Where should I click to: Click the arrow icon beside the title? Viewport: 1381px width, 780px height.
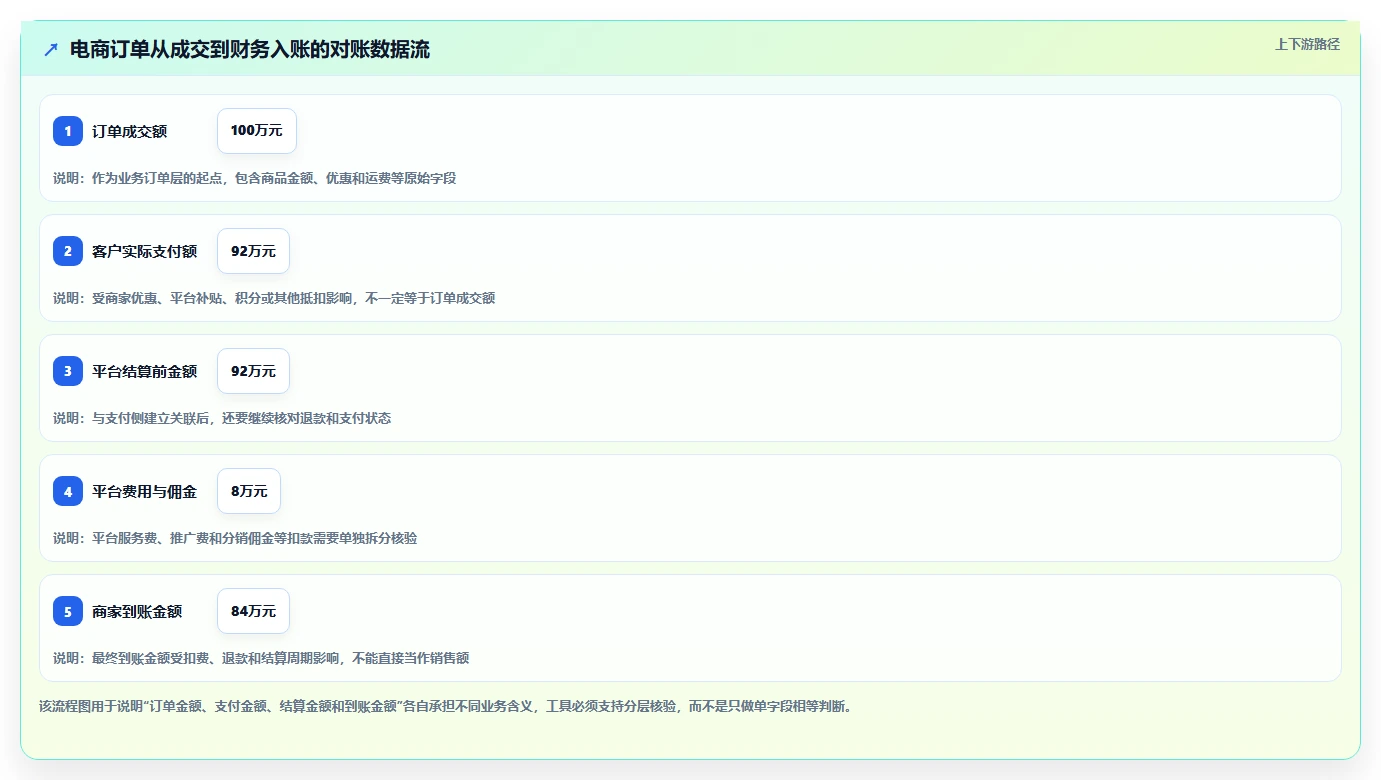pos(51,49)
